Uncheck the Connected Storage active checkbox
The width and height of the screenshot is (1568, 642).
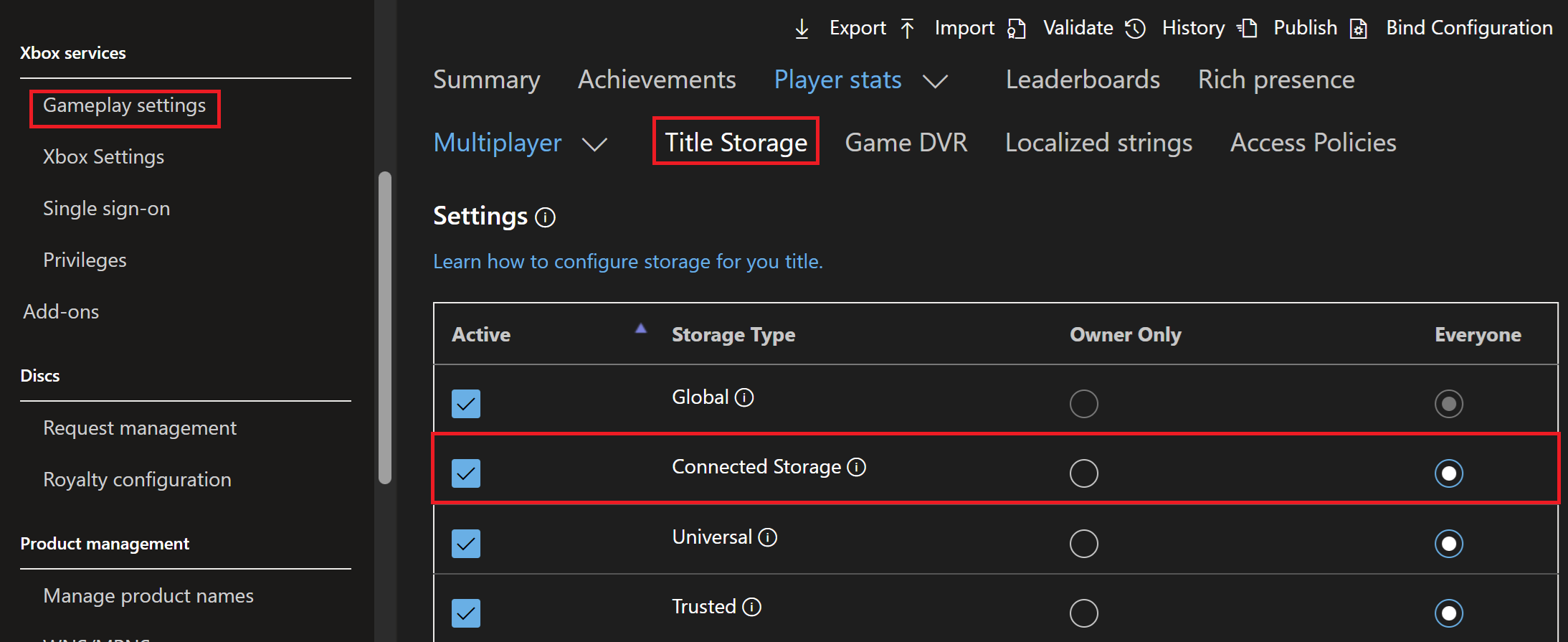[466, 473]
